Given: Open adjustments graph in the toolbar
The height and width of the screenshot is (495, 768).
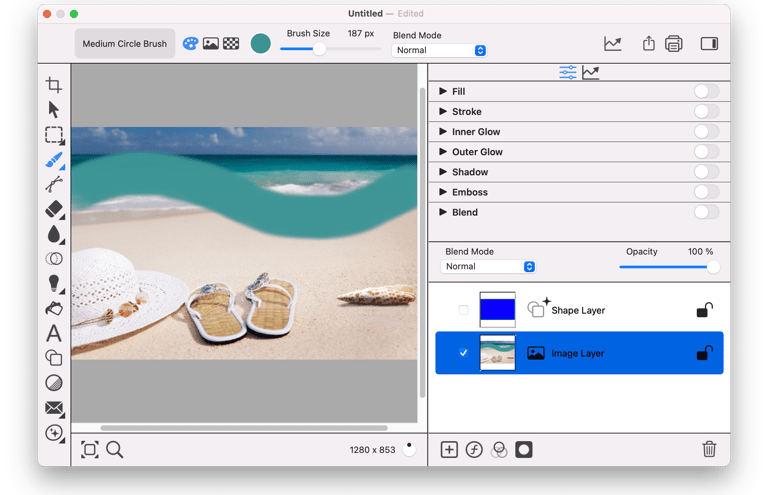Looking at the screenshot, I should pos(613,44).
